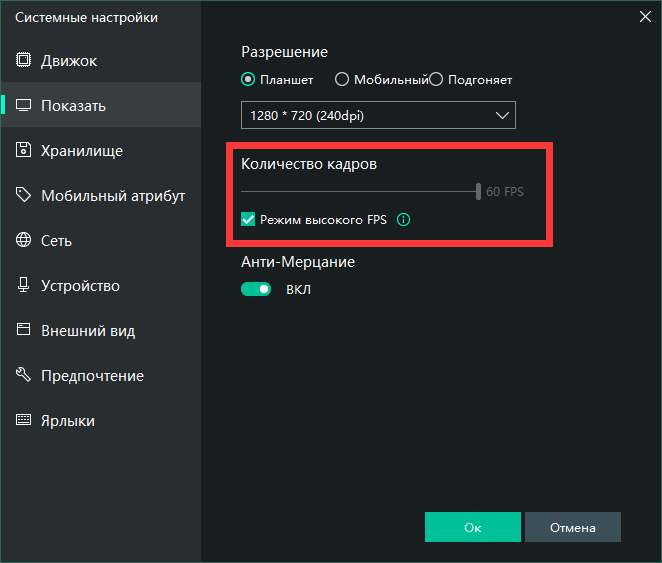The image size is (662, 563).
Task: Click the keyboard icon beside Ярлыки
Action: coord(23,421)
